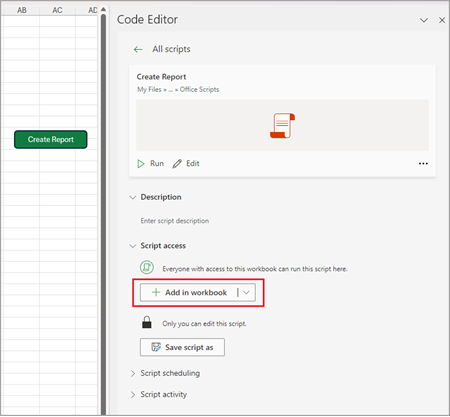Click the All scripts label
Screen dimensions: 450x417
tap(171, 49)
